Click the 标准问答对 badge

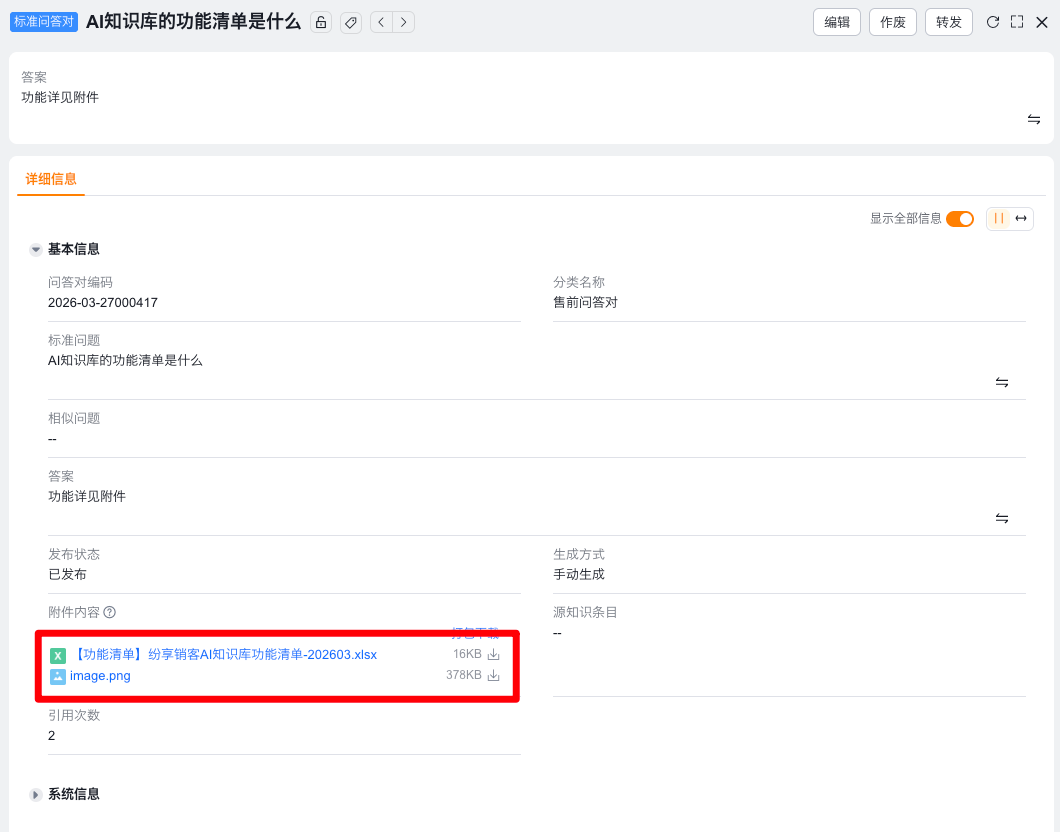[44, 22]
